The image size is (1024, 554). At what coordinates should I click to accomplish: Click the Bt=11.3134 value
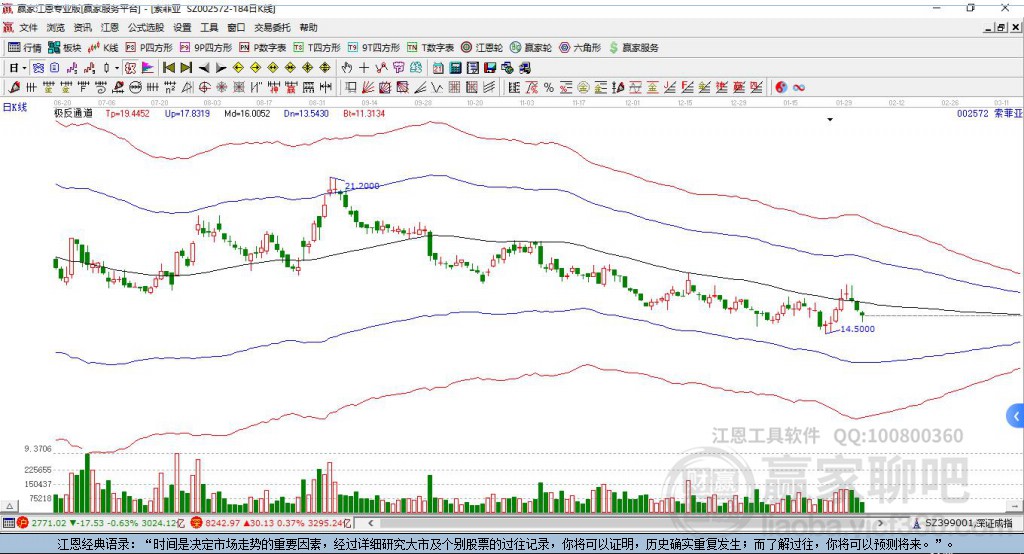(364, 114)
